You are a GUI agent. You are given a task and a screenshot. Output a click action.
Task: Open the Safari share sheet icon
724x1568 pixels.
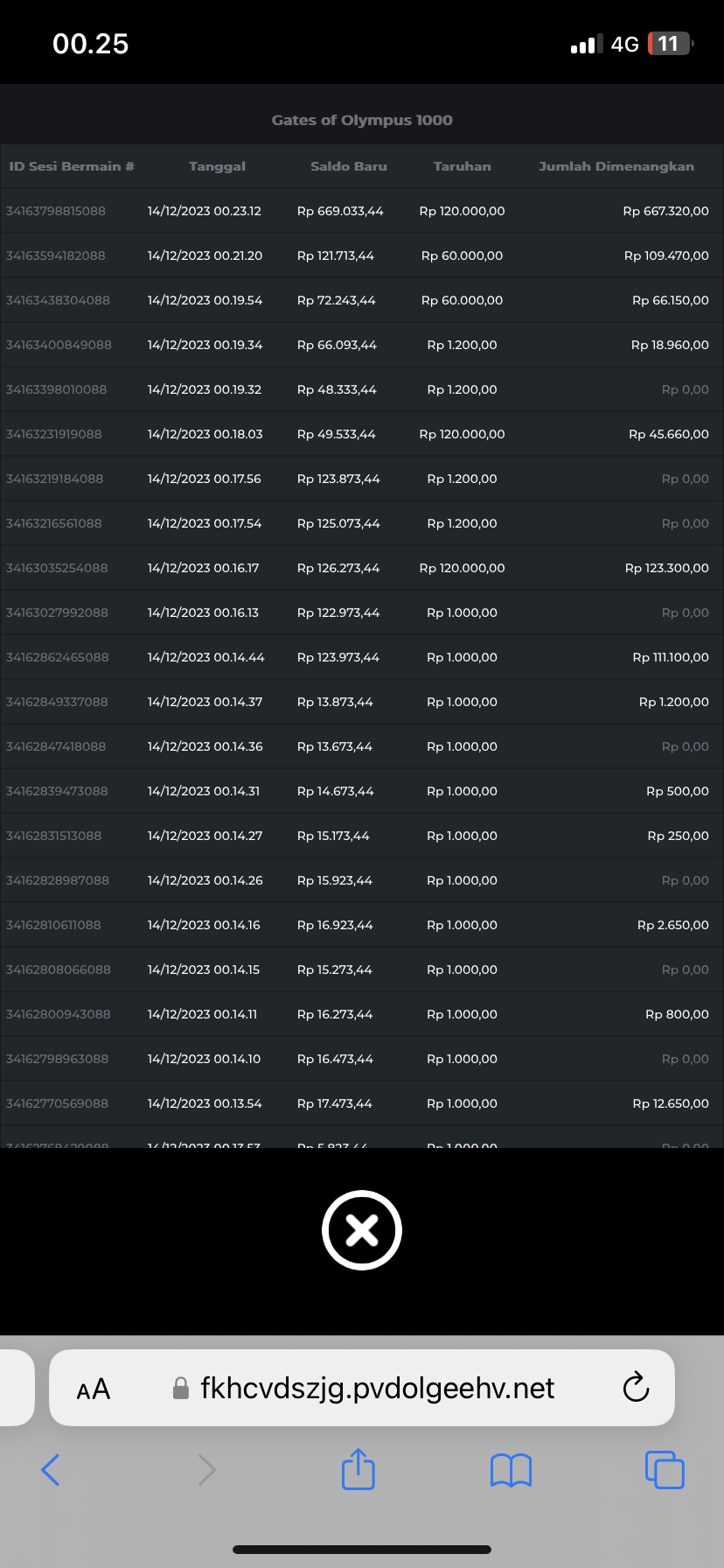coord(359,1469)
